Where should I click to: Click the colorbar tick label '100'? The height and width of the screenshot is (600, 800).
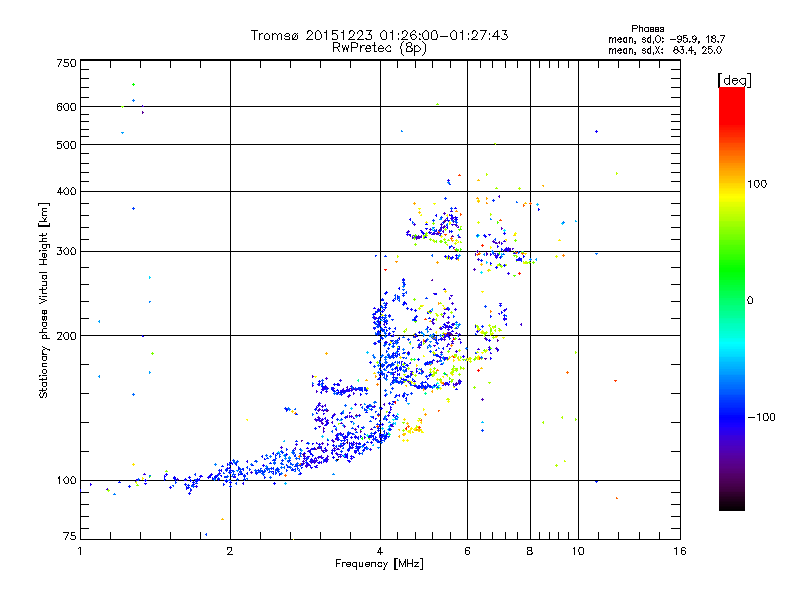(757, 184)
